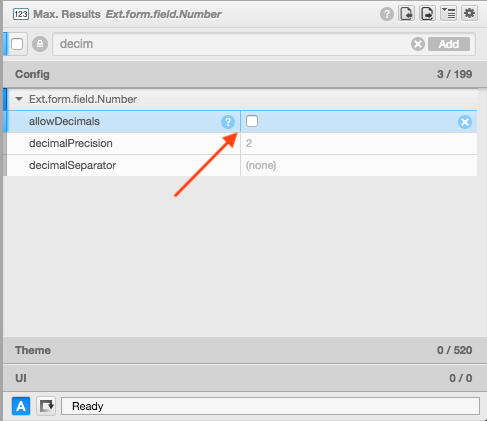The height and width of the screenshot is (421, 487).
Task: Remove the allowDecimals config value
Action: 465,122
